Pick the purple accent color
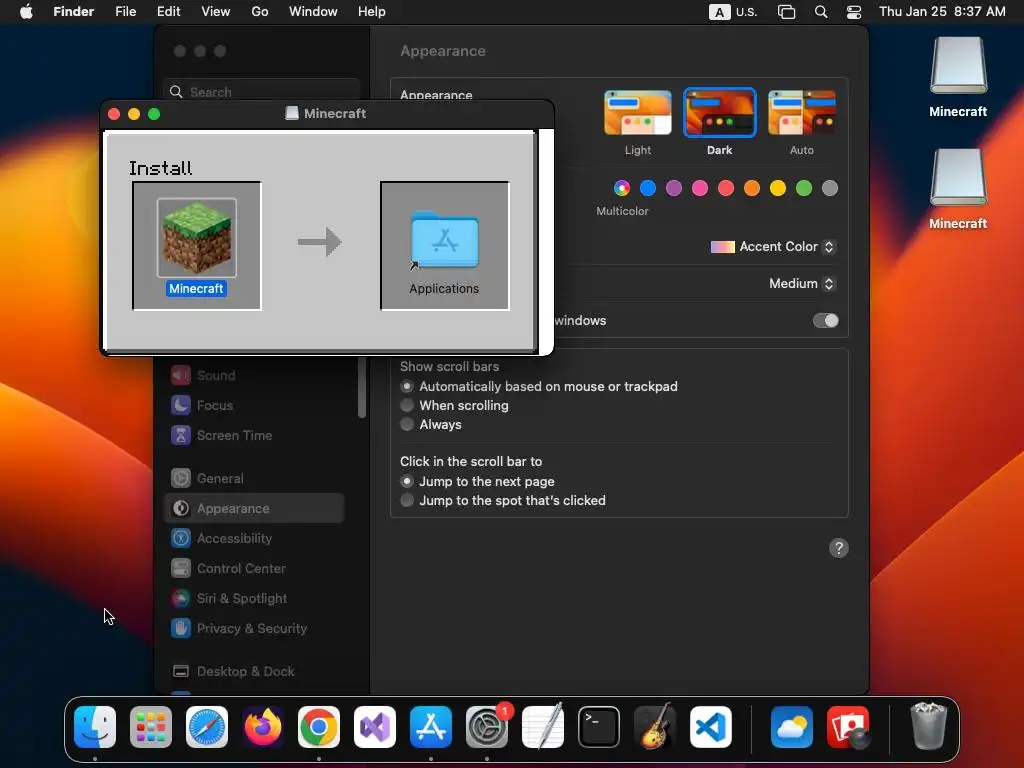The width and height of the screenshot is (1024, 768). coord(674,189)
